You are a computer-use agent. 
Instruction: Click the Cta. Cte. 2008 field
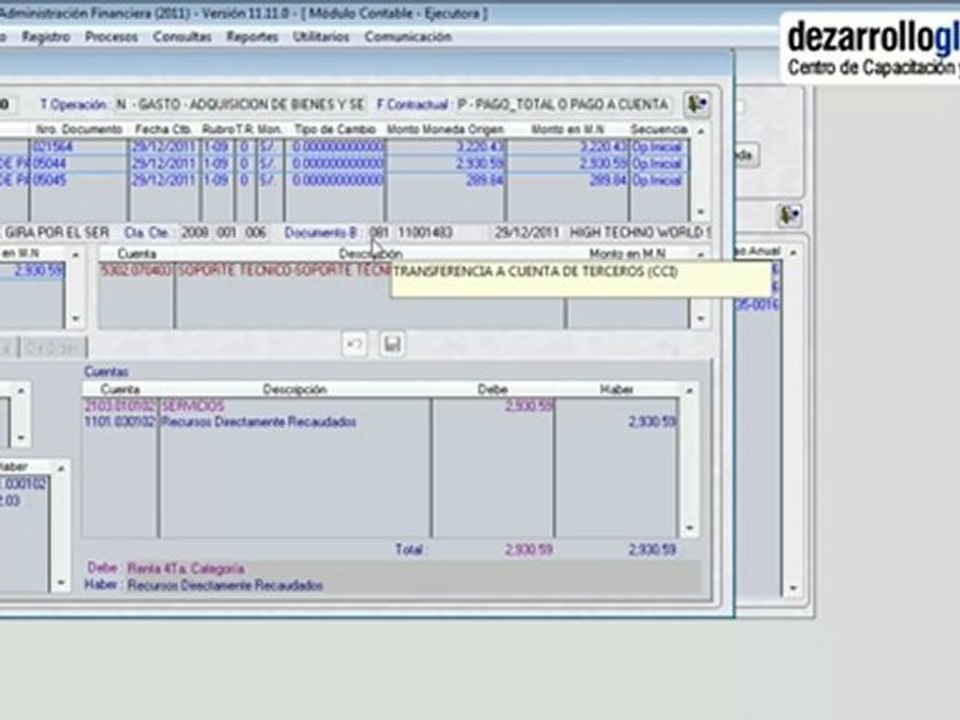pos(195,233)
